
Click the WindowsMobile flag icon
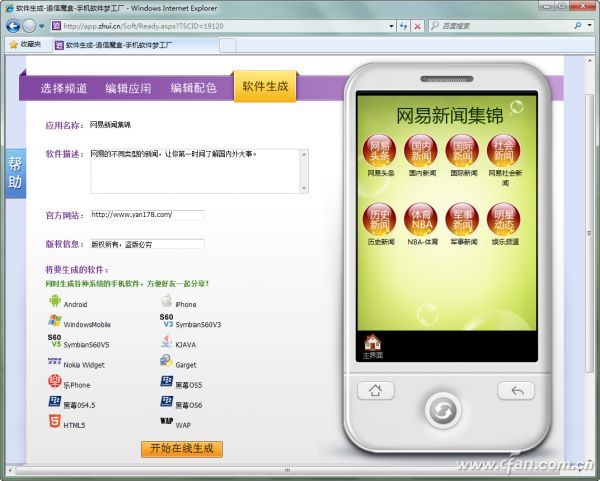click(55, 321)
